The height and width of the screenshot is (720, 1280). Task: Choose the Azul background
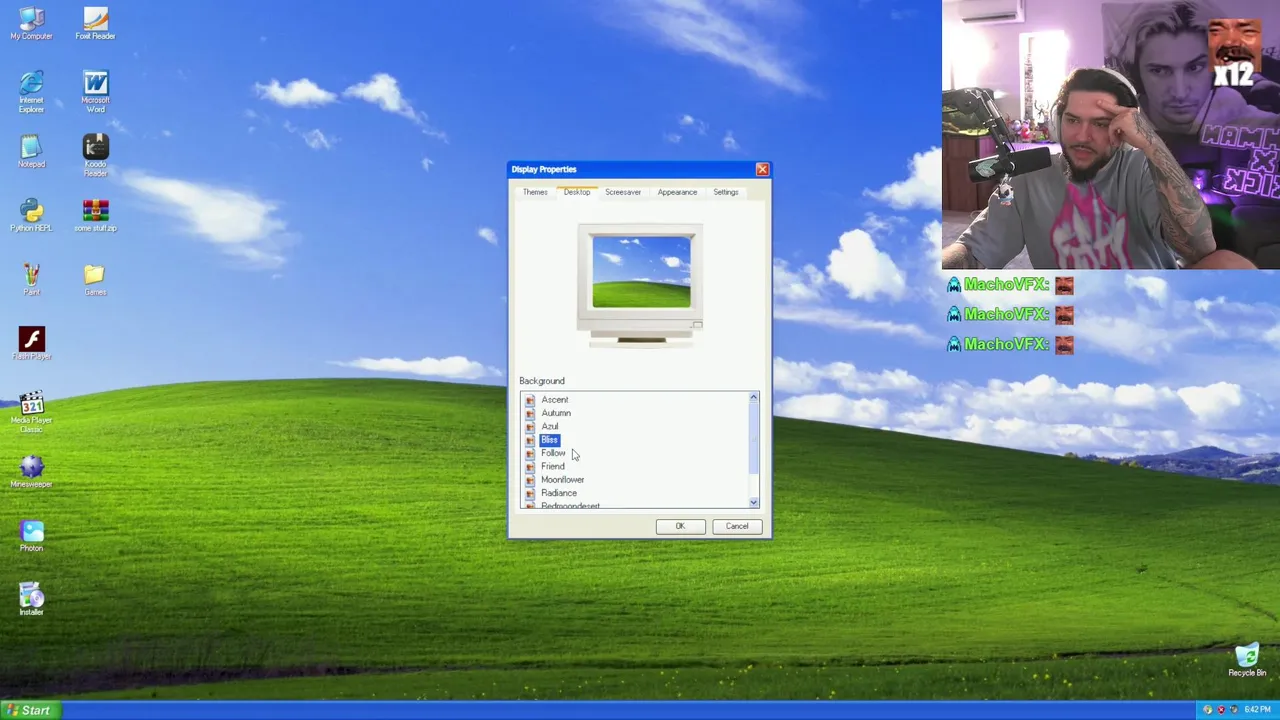pyautogui.click(x=549, y=426)
